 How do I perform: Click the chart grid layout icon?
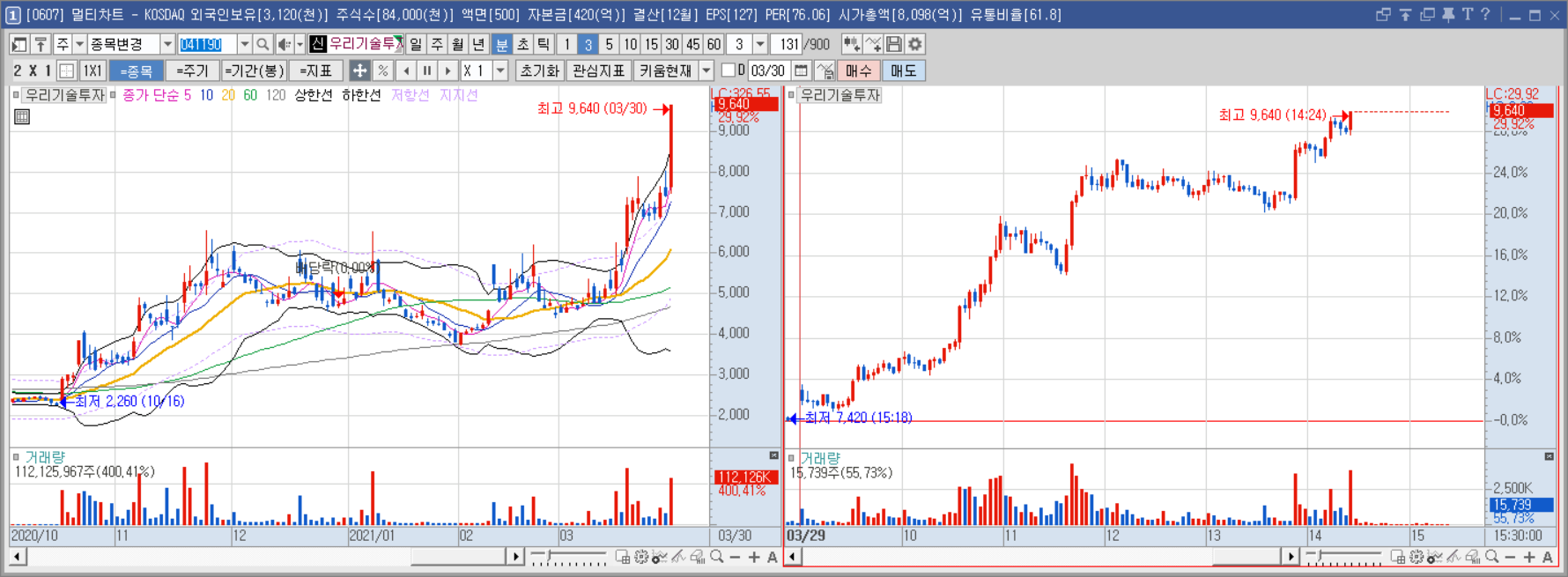tap(66, 70)
